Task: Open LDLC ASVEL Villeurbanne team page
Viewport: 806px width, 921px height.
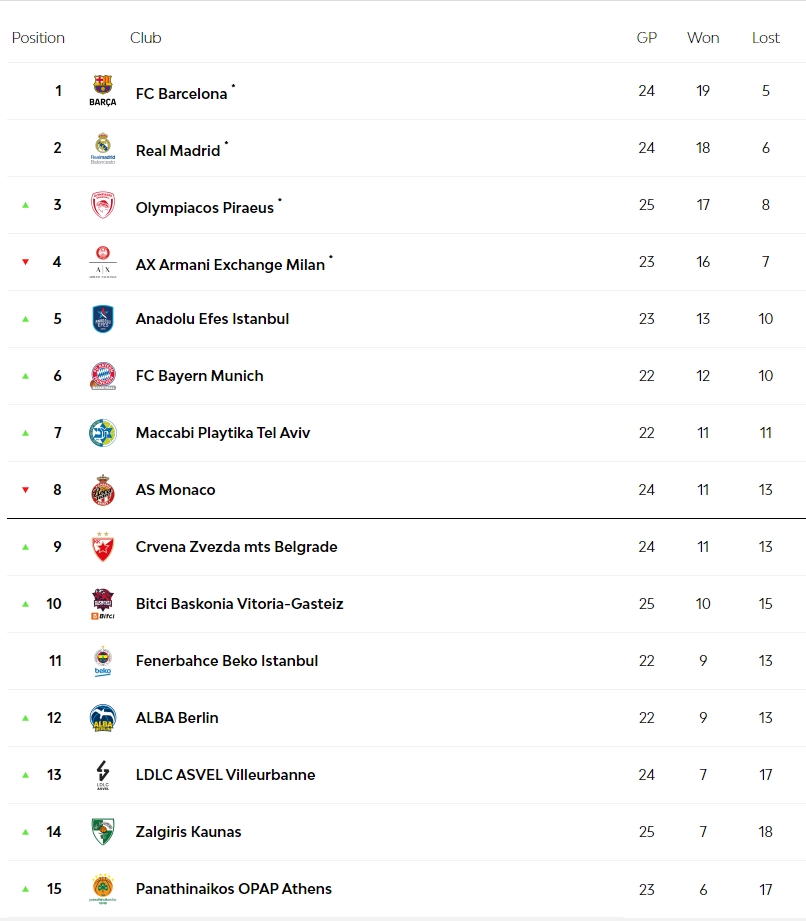Action: pyautogui.click(x=225, y=775)
